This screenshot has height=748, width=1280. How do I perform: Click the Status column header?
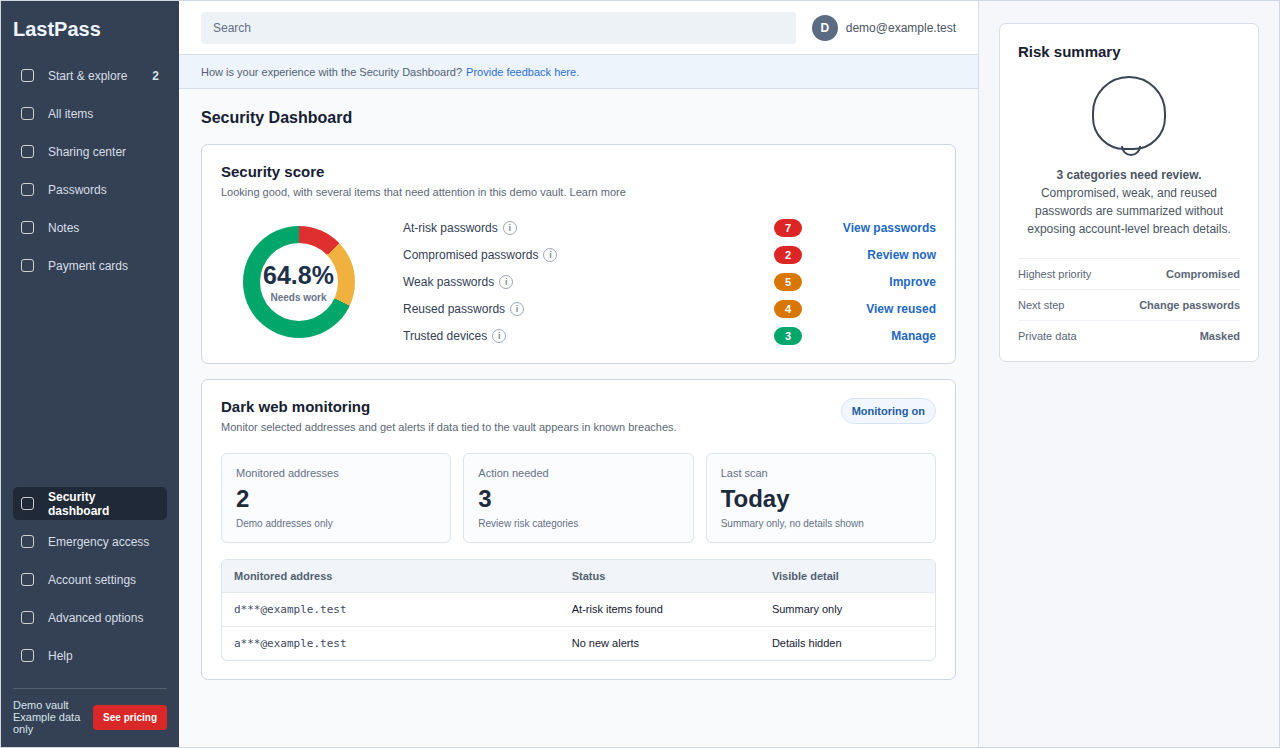tap(588, 576)
